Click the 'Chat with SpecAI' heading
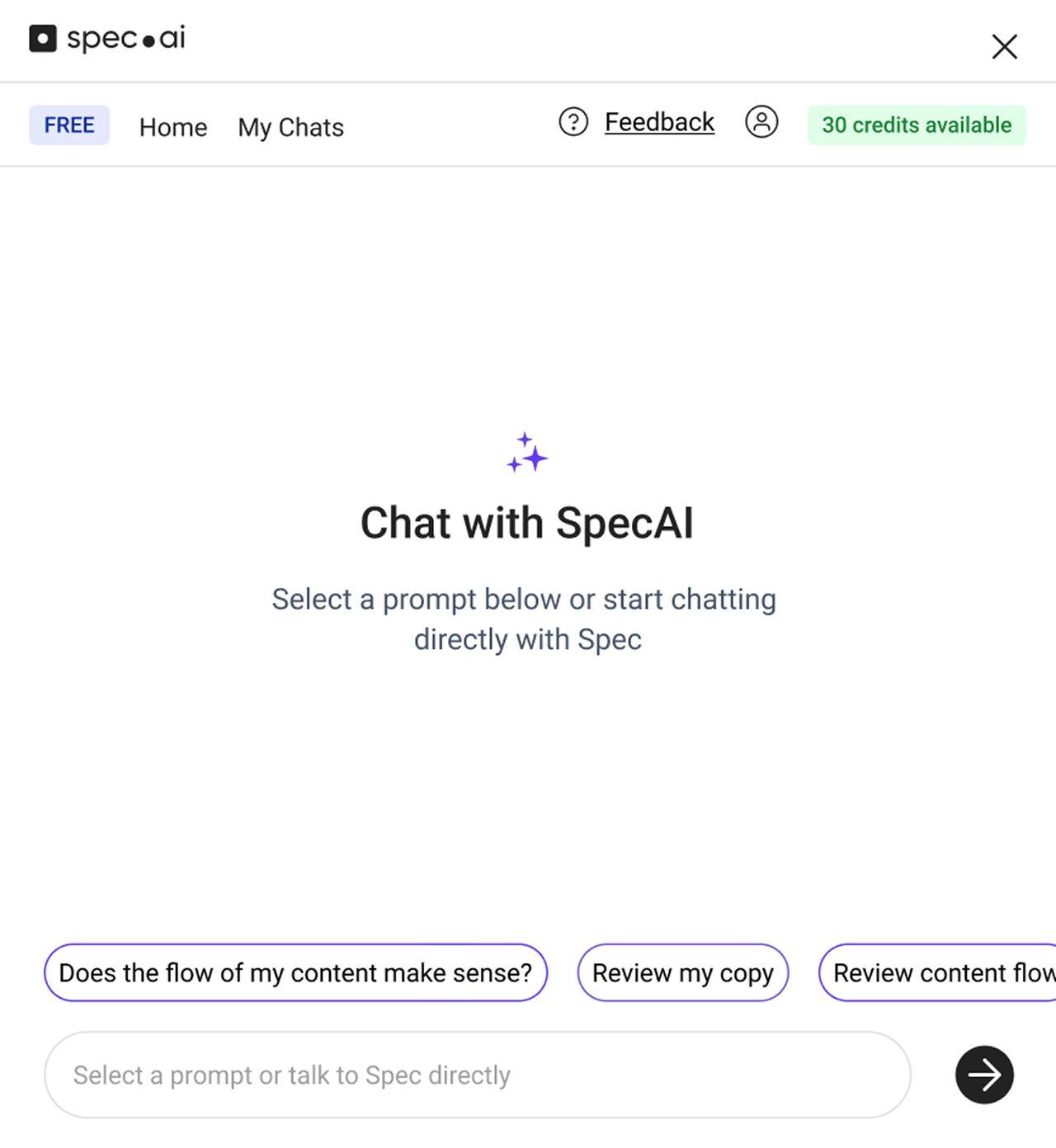 pos(527,523)
